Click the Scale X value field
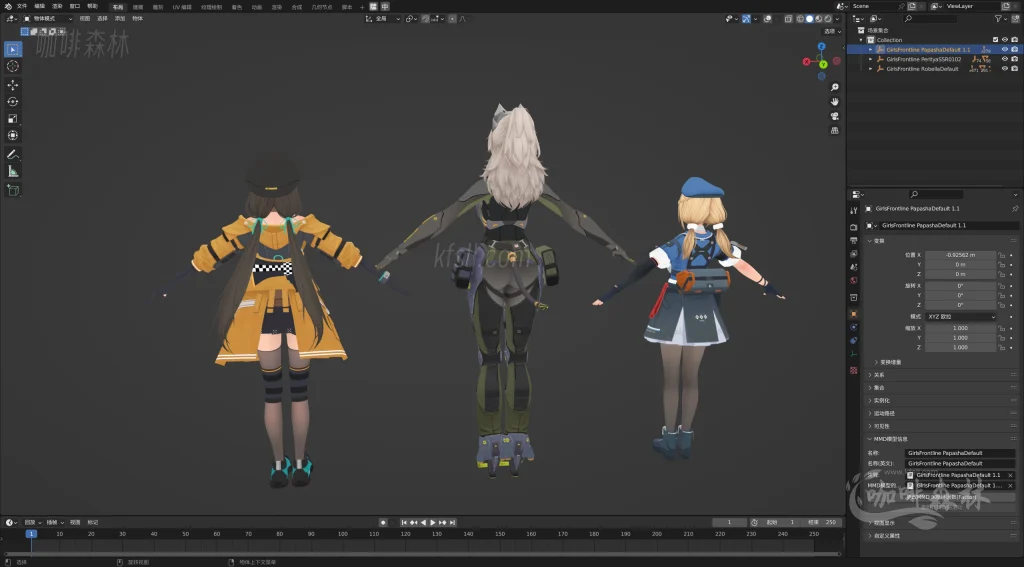The height and width of the screenshot is (567, 1024). pos(961,328)
